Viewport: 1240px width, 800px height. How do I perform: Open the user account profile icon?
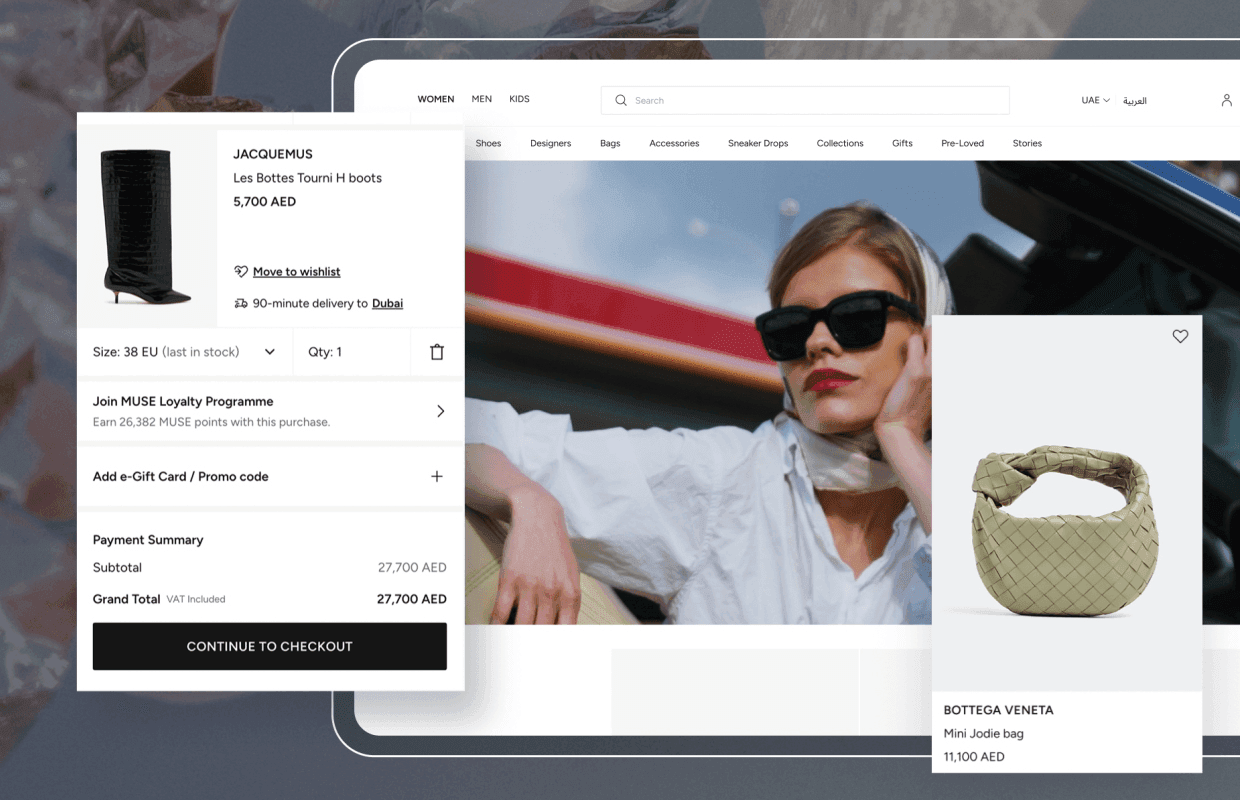coord(1226,100)
